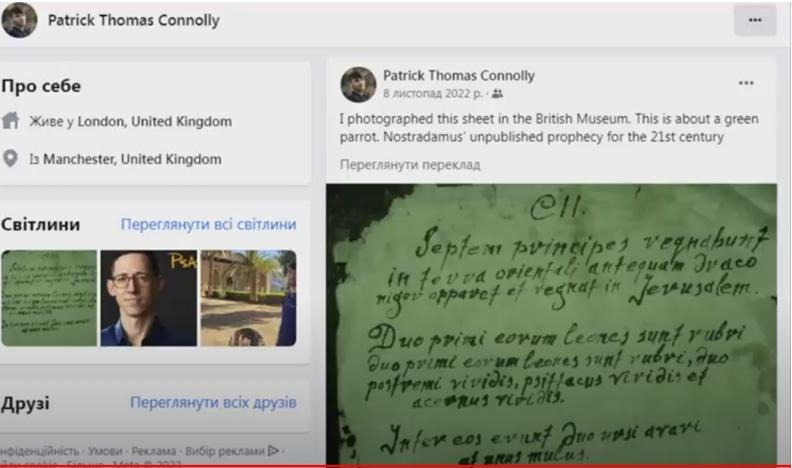Open the post options three-dots menu

(746, 83)
